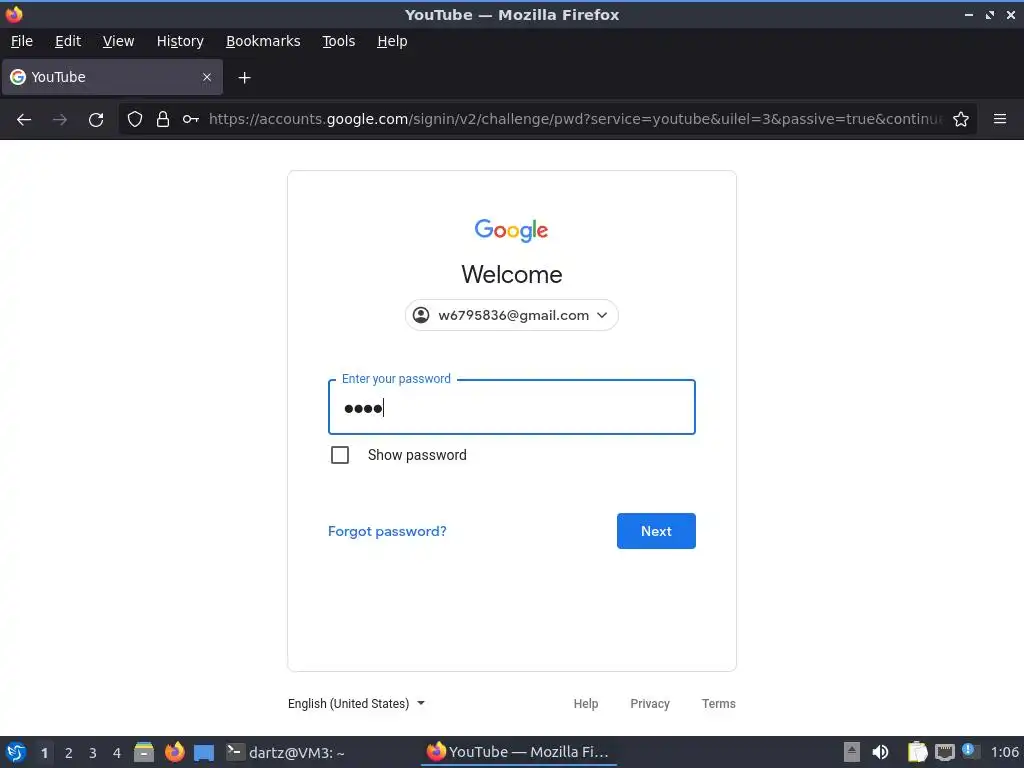Open the Tools menu
1024x768 pixels.
[338, 41]
